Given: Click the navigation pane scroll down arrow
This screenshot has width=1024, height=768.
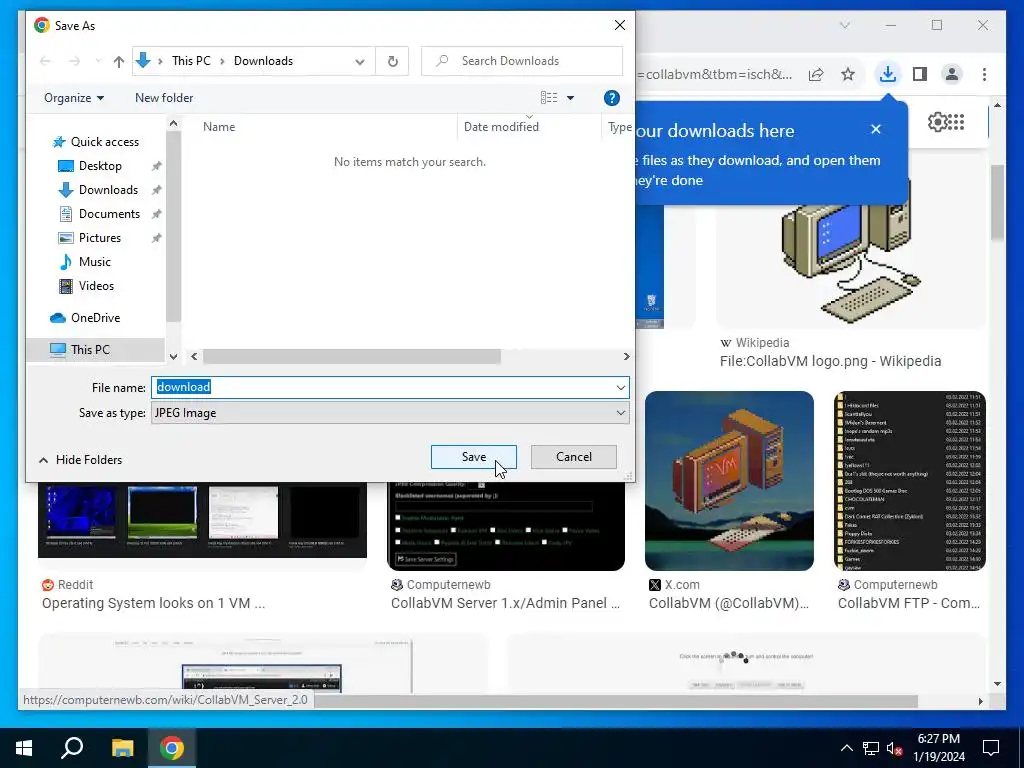Looking at the screenshot, I should click(x=173, y=357).
